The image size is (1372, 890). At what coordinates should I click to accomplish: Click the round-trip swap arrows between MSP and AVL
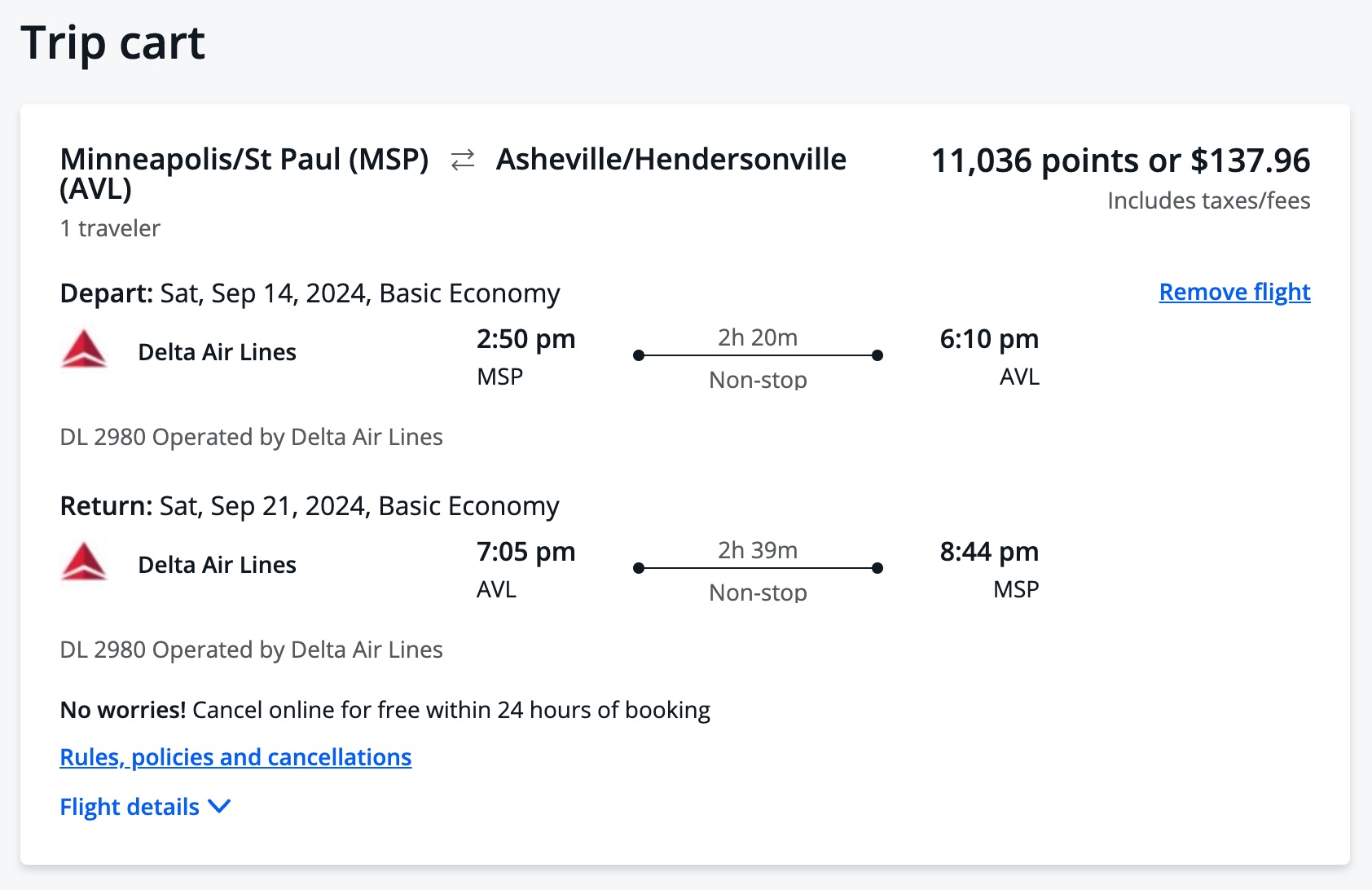click(x=461, y=160)
